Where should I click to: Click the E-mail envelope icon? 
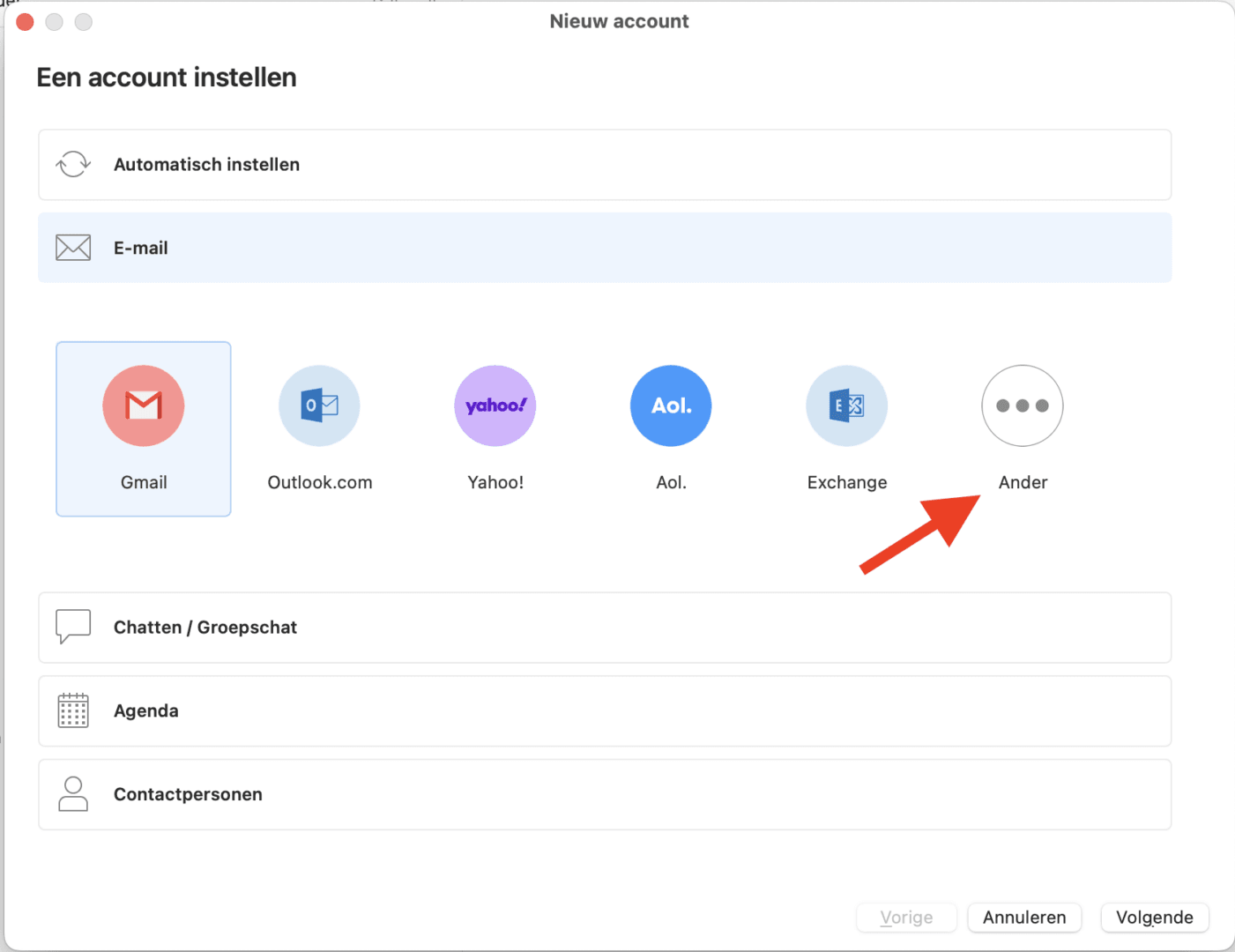coord(73,248)
